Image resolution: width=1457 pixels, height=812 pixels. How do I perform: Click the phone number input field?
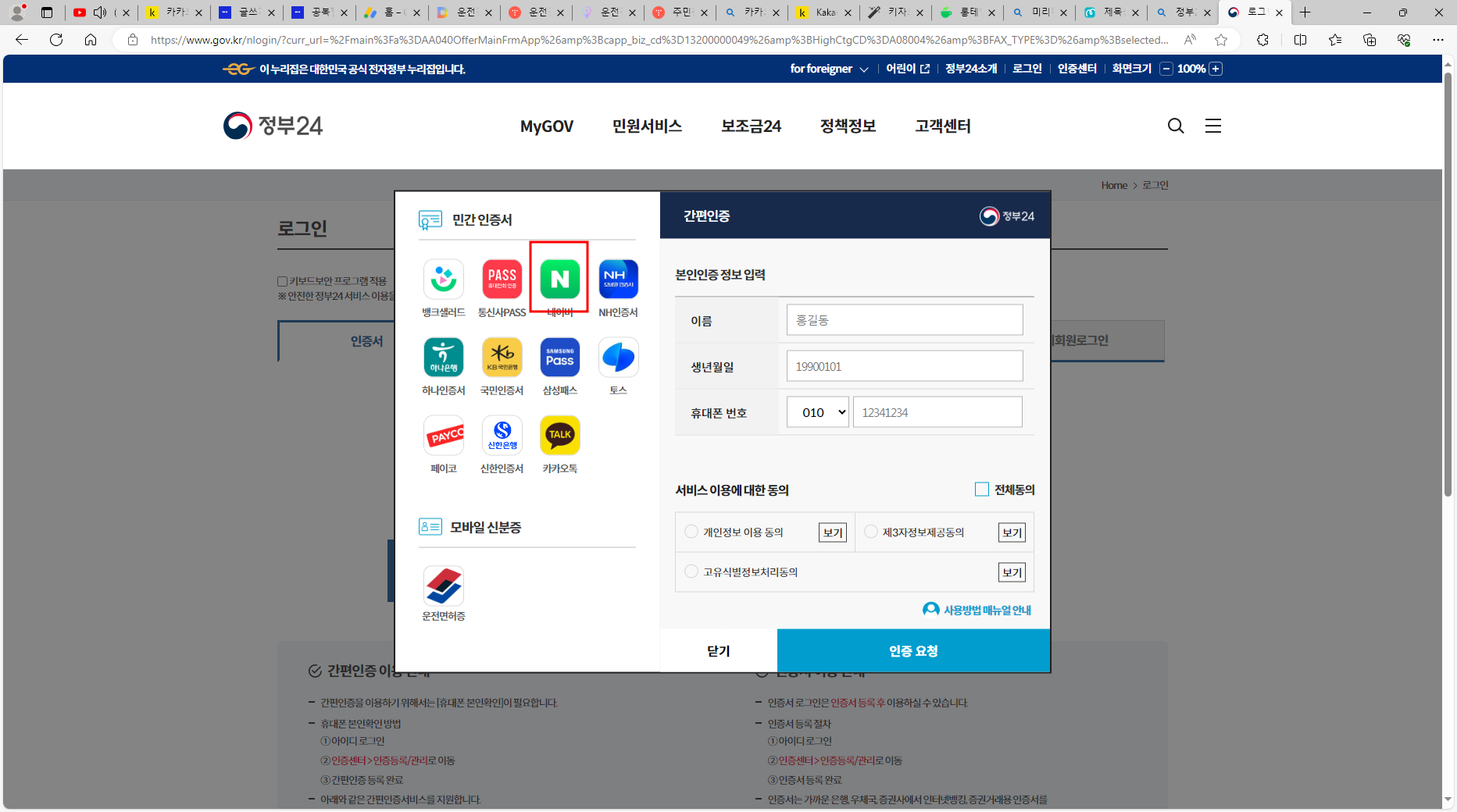(937, 412)
